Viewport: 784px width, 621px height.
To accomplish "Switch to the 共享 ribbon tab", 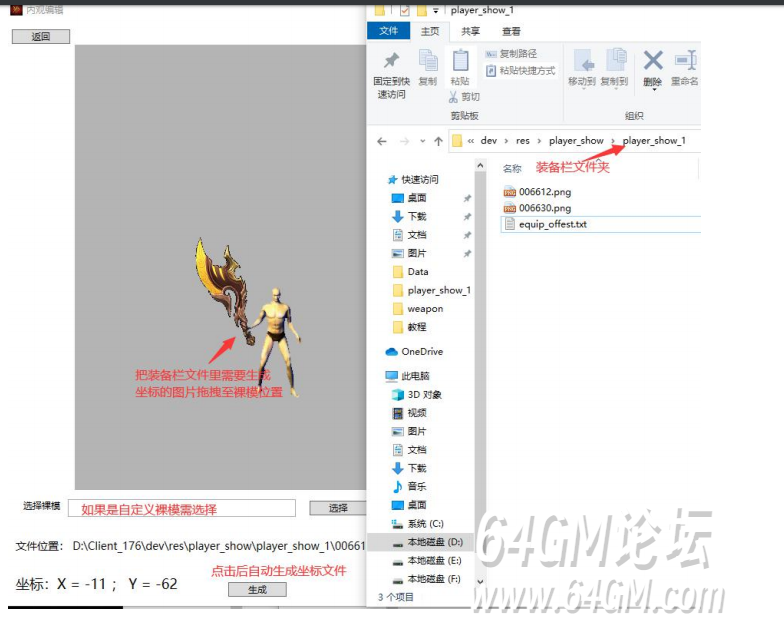I will click(x=470, y=32).
